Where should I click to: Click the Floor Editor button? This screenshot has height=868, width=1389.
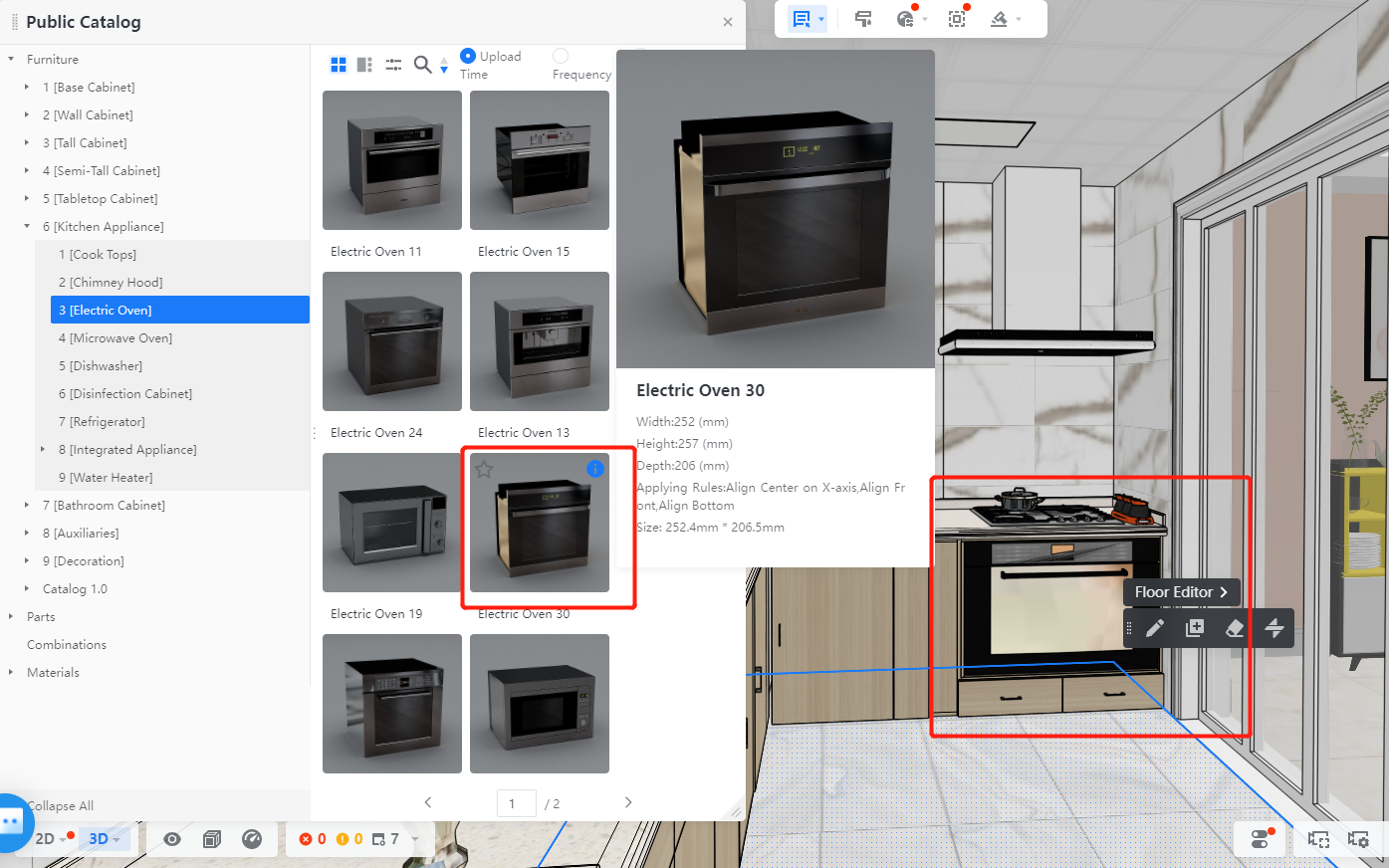[x=1181, y=592]
